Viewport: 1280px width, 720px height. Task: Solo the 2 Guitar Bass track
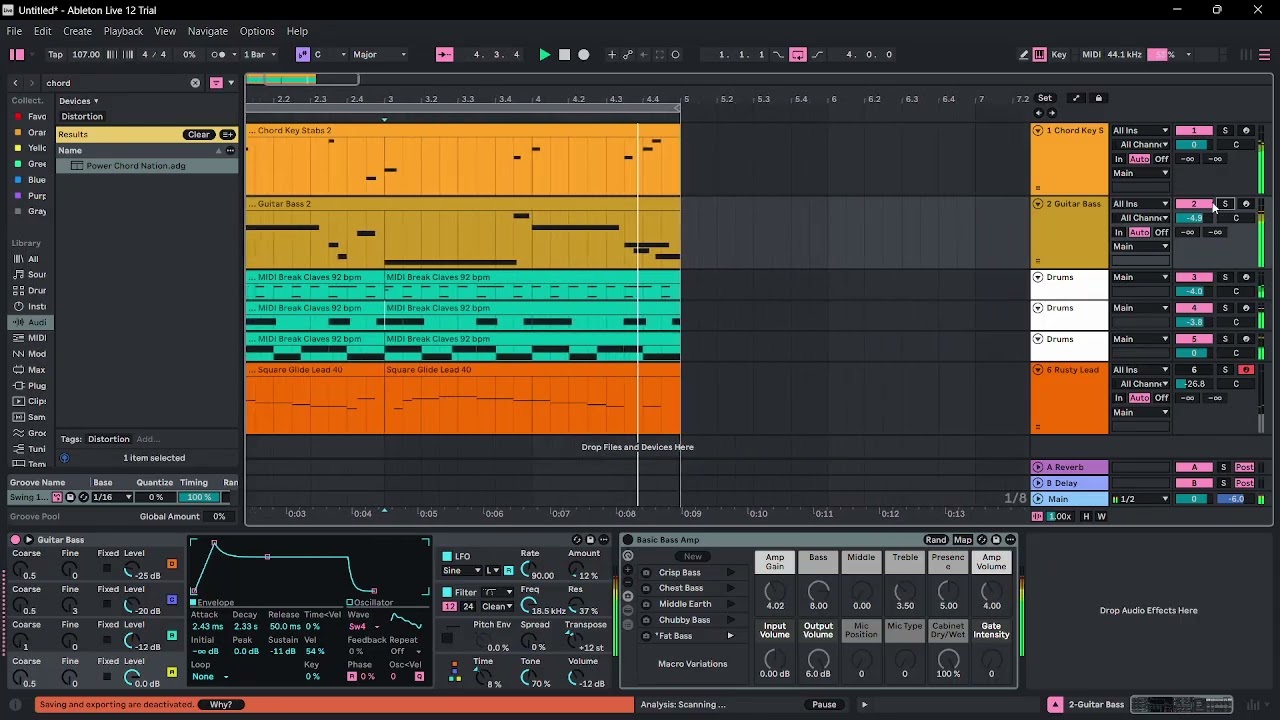click(x=1225, y=204)
